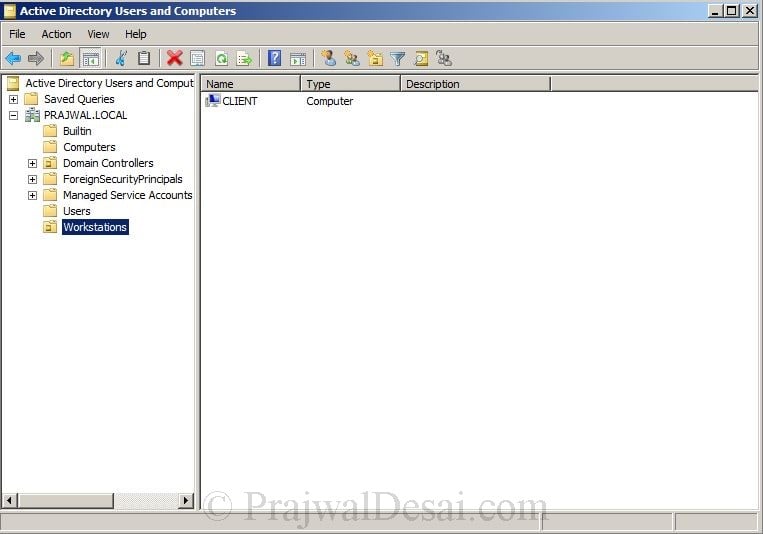Screen dimensions: 763x534
Task: Select the Workstations OU
Action: (x=95, y=227)
